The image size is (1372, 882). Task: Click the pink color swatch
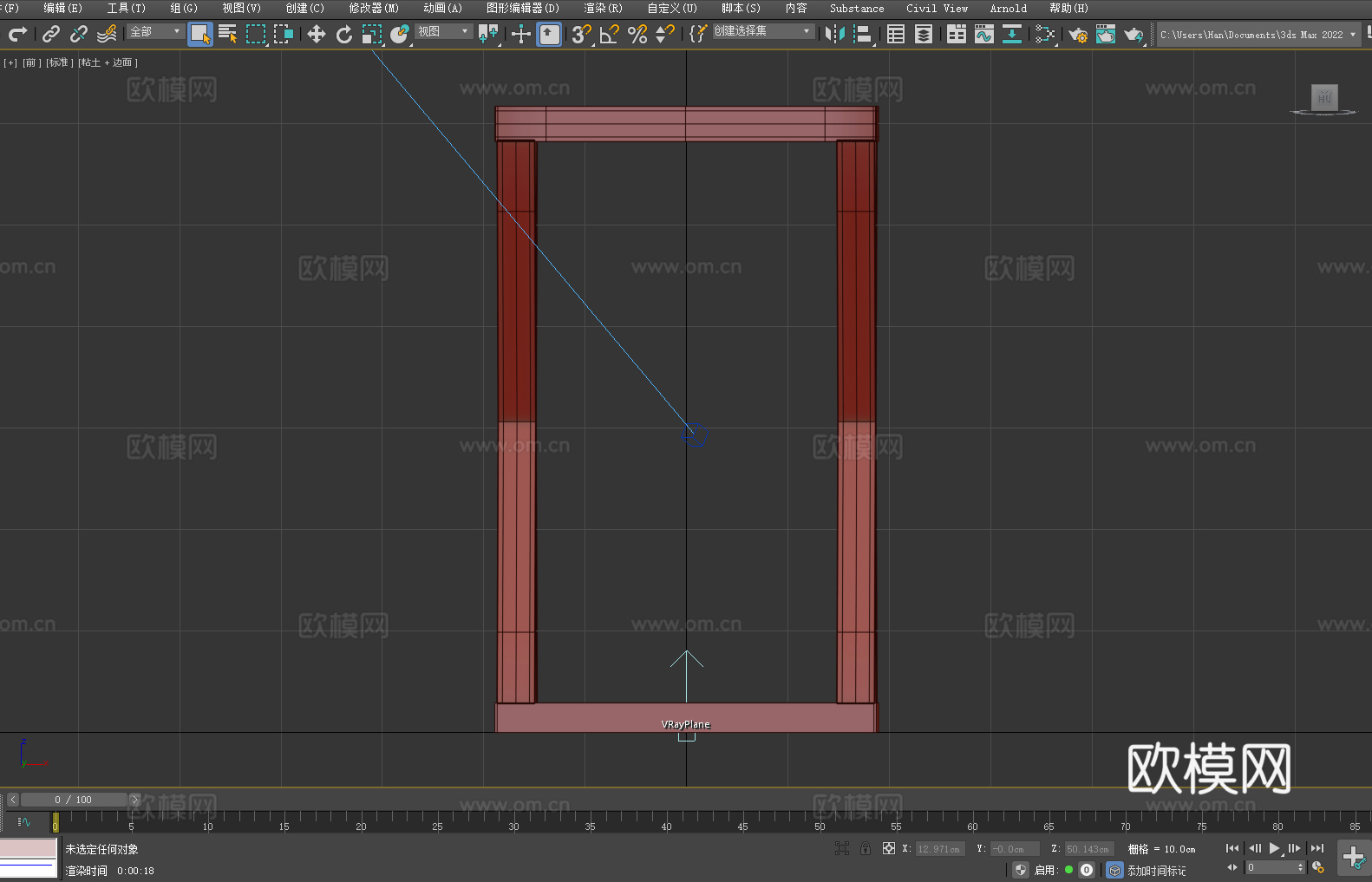coord(28,848)
